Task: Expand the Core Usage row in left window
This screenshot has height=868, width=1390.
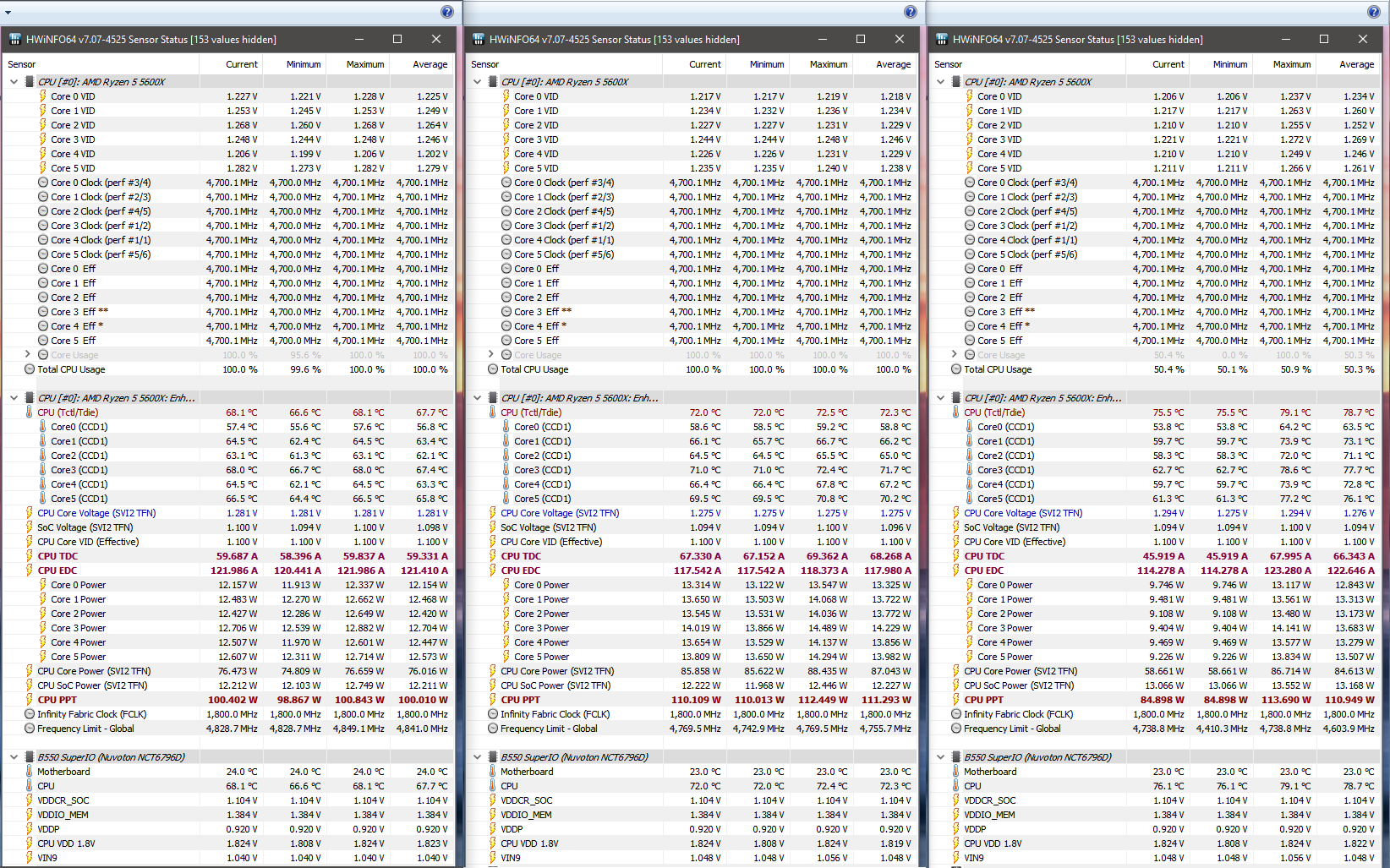Action: tap(27, 355)
